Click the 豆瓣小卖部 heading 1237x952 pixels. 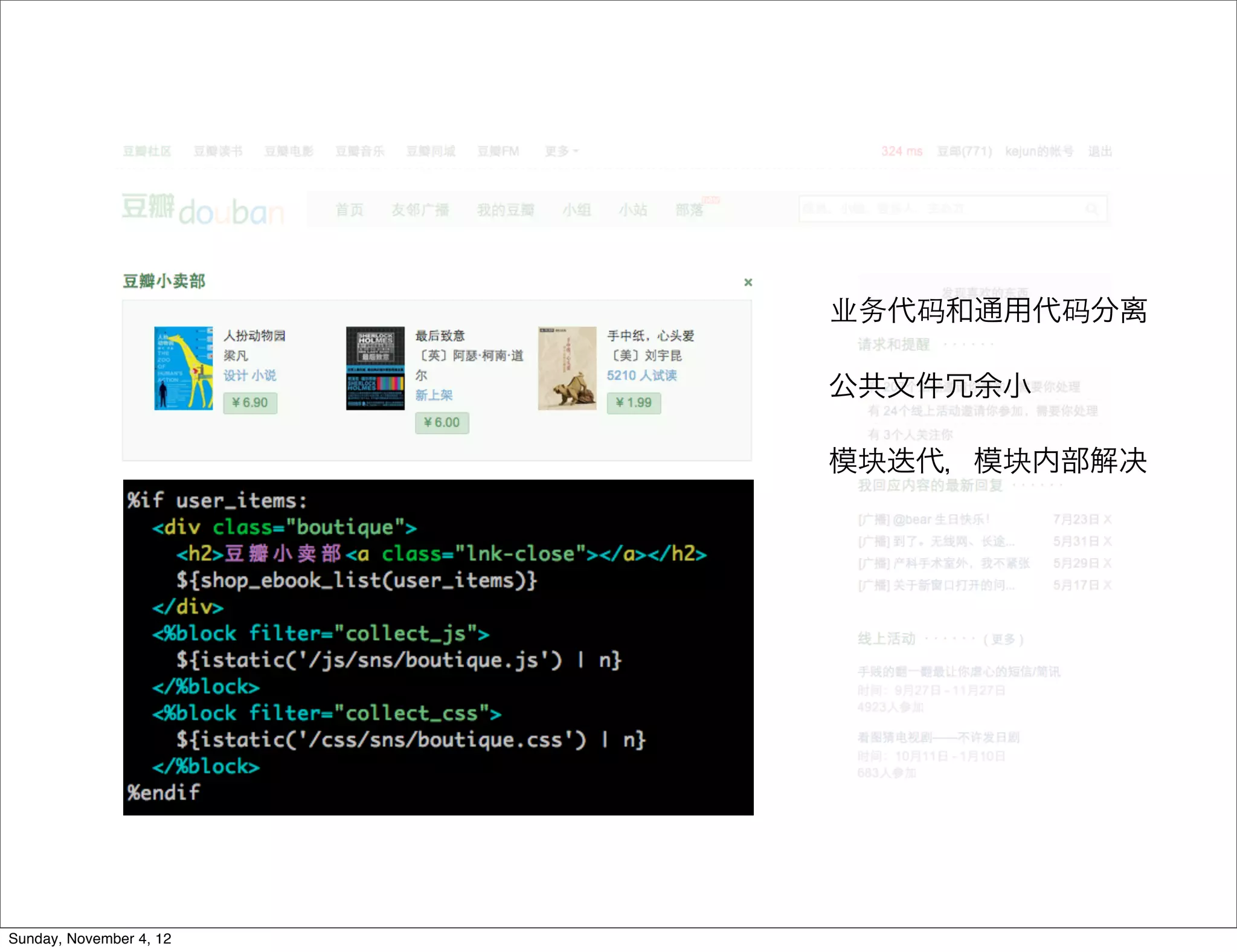point(164,281)
